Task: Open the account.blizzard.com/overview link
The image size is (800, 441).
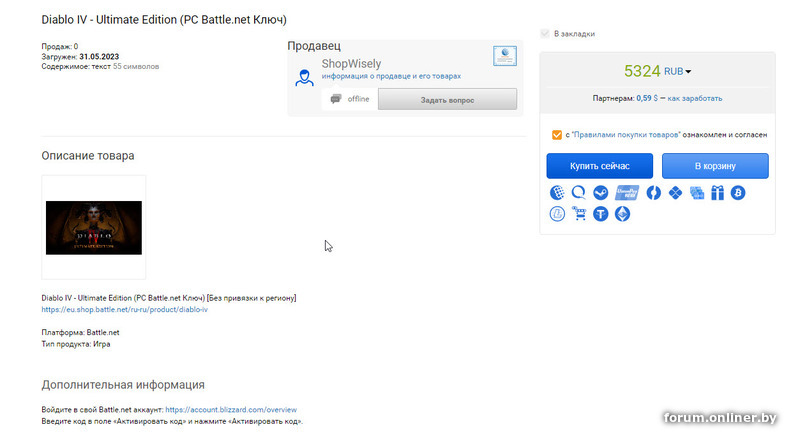Action: (x=231, y=409)
